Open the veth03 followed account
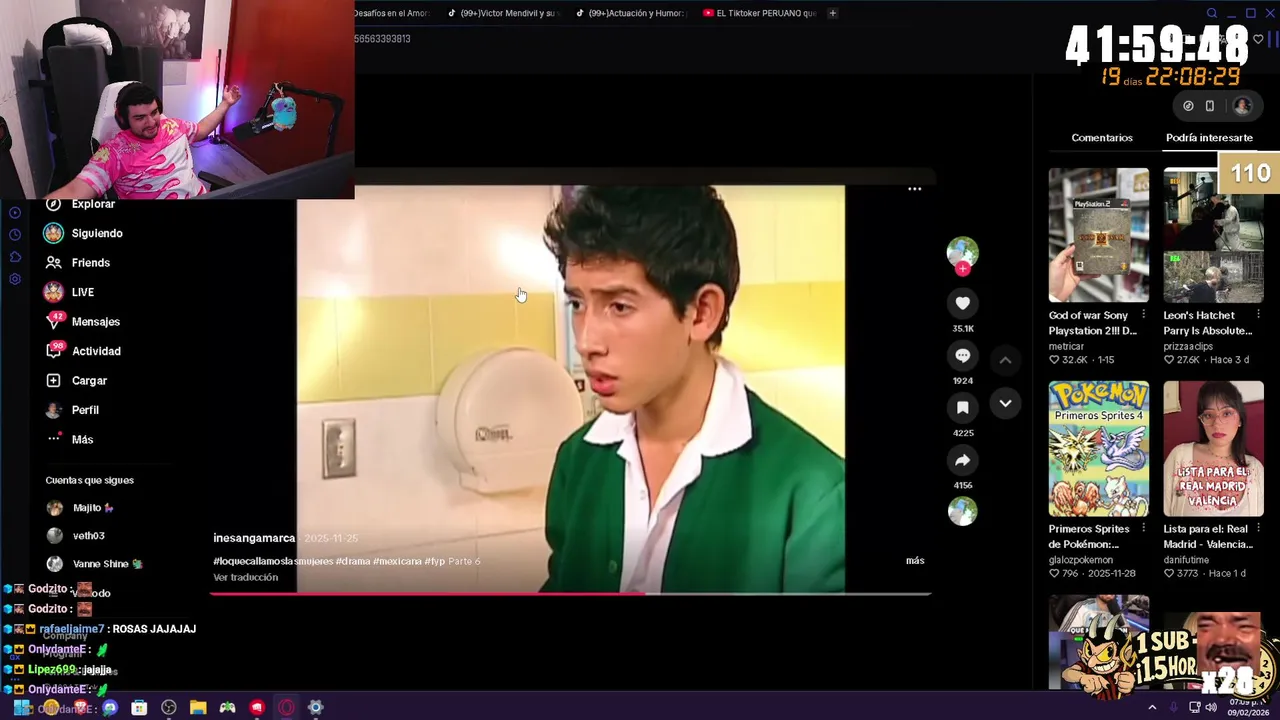1280x720 pixels. pyautogui.click(x=75, y=536)
